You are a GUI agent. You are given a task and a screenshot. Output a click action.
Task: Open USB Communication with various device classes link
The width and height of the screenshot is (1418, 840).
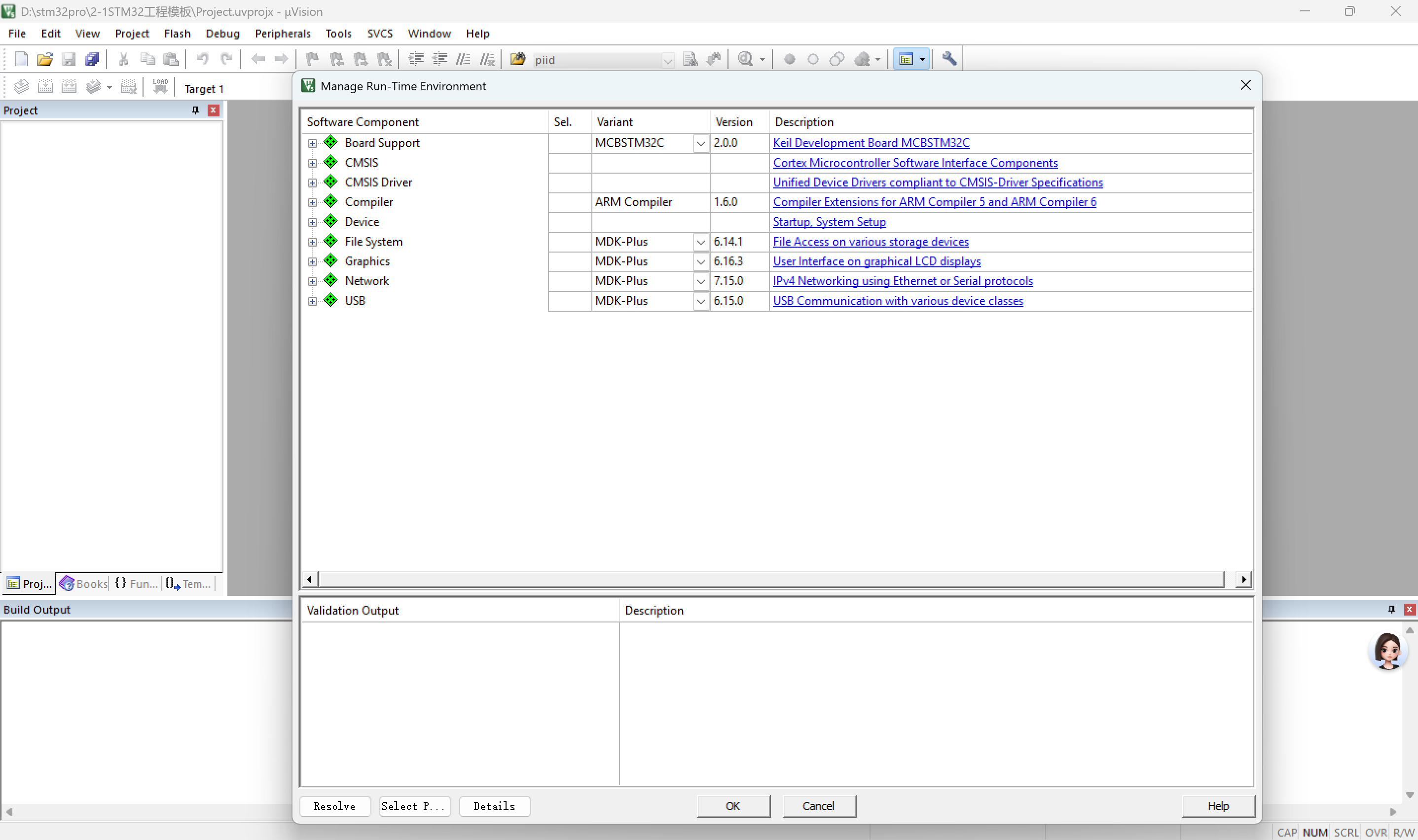tap(898, 301)
